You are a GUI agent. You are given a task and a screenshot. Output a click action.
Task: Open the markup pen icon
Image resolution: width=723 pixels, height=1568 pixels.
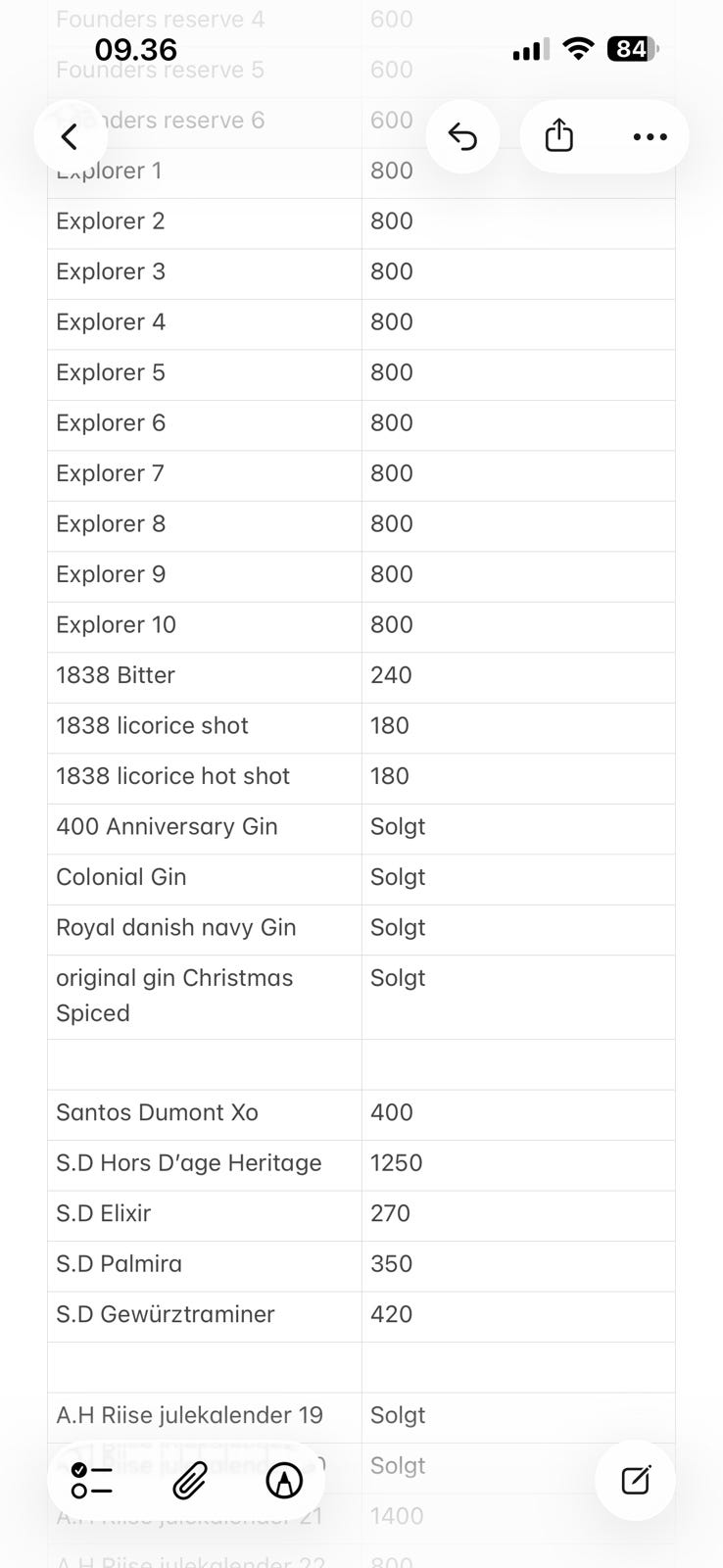284,1480
